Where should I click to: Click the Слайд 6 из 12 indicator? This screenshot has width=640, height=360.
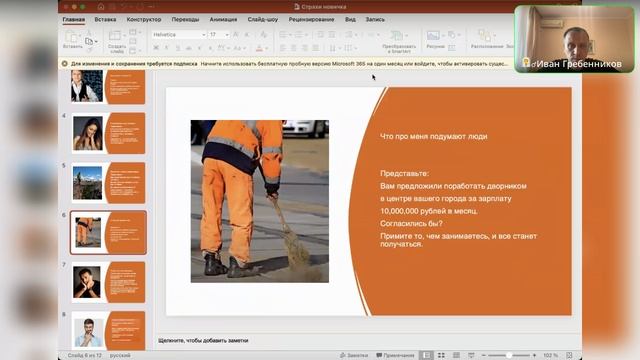point(84,356)
